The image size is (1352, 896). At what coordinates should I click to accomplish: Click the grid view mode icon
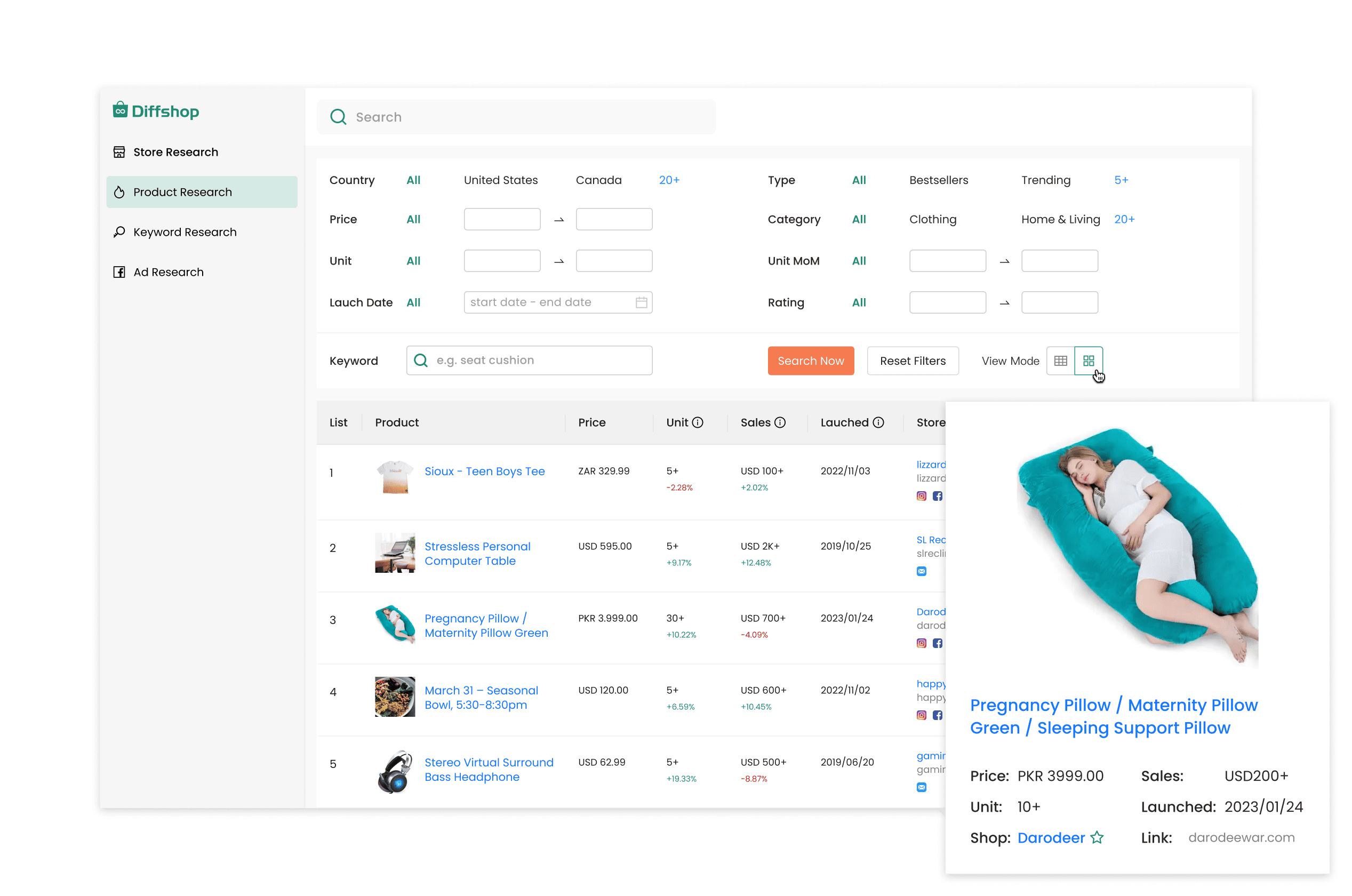[1088, 361]
